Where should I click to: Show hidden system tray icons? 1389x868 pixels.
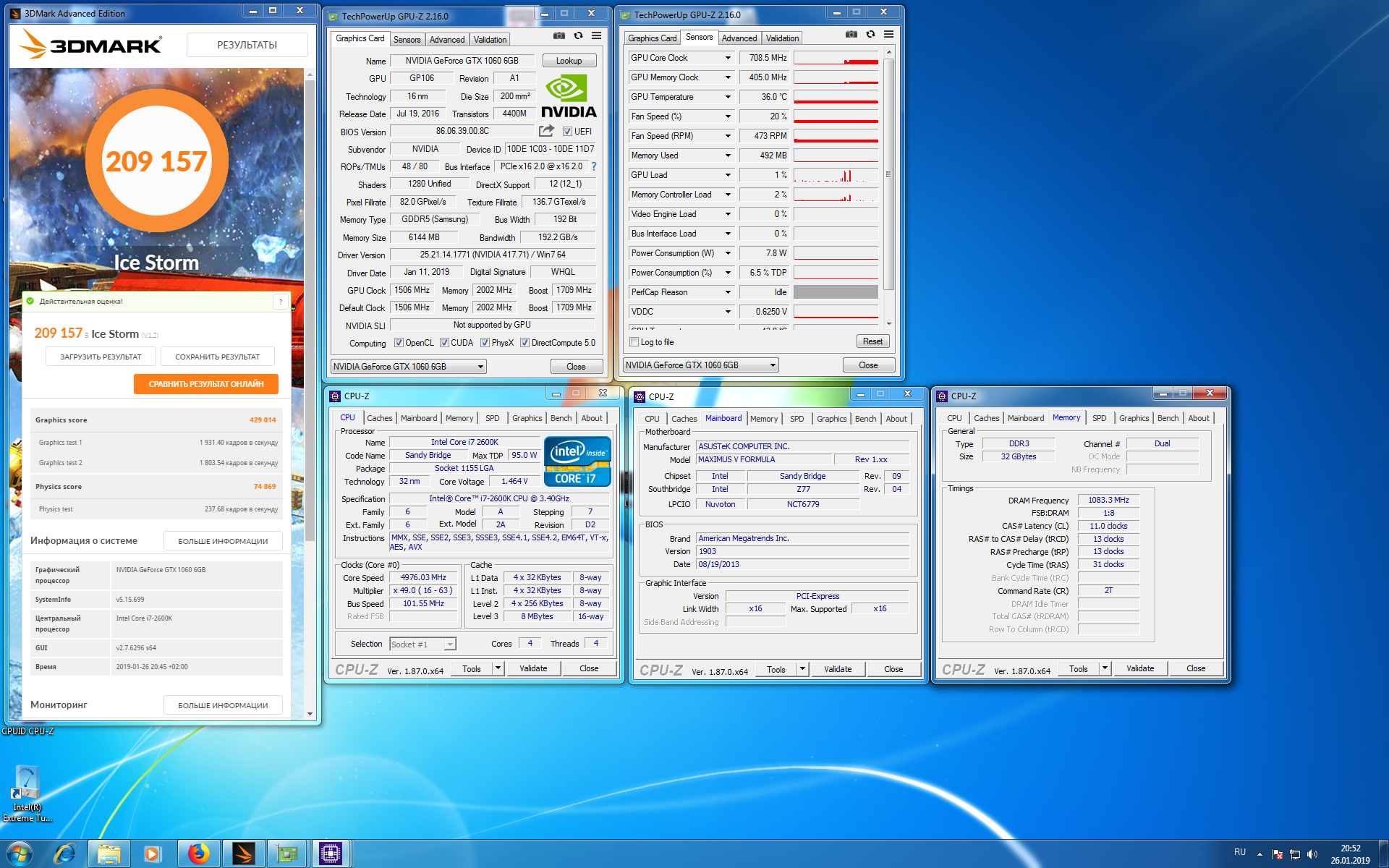coord(1260,854)
